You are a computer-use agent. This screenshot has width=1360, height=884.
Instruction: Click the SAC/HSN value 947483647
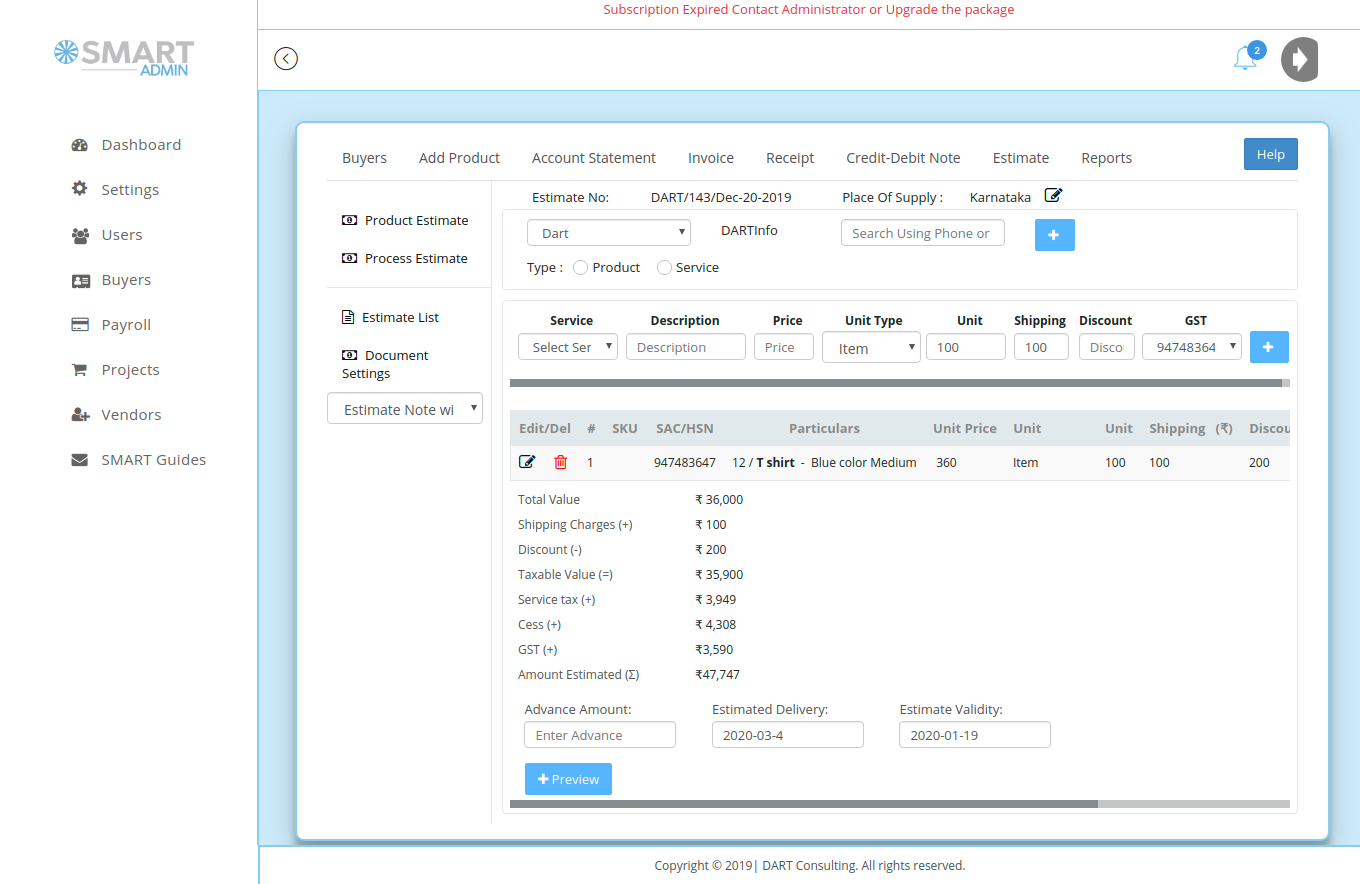685,463
